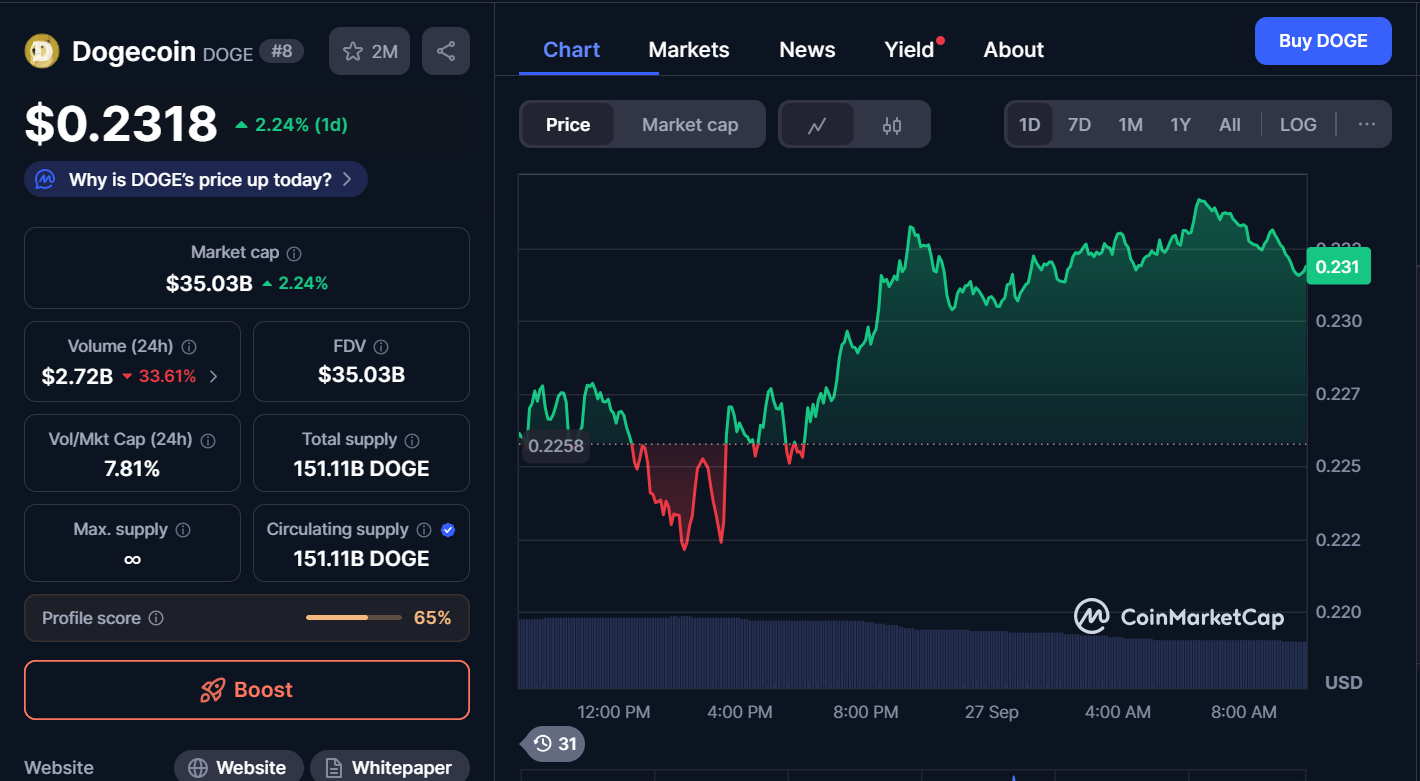Image resolution: width=1420 pixels, height=781 pixels.
Task: Open Volume (24h) info icon
Action: (x=189, y=347)
